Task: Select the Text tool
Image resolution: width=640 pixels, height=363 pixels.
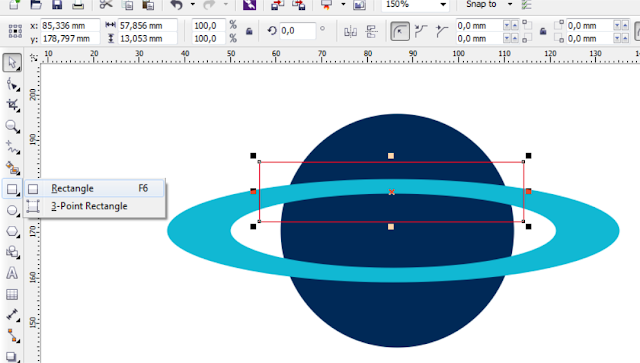Action: click(x=12, y=273)
